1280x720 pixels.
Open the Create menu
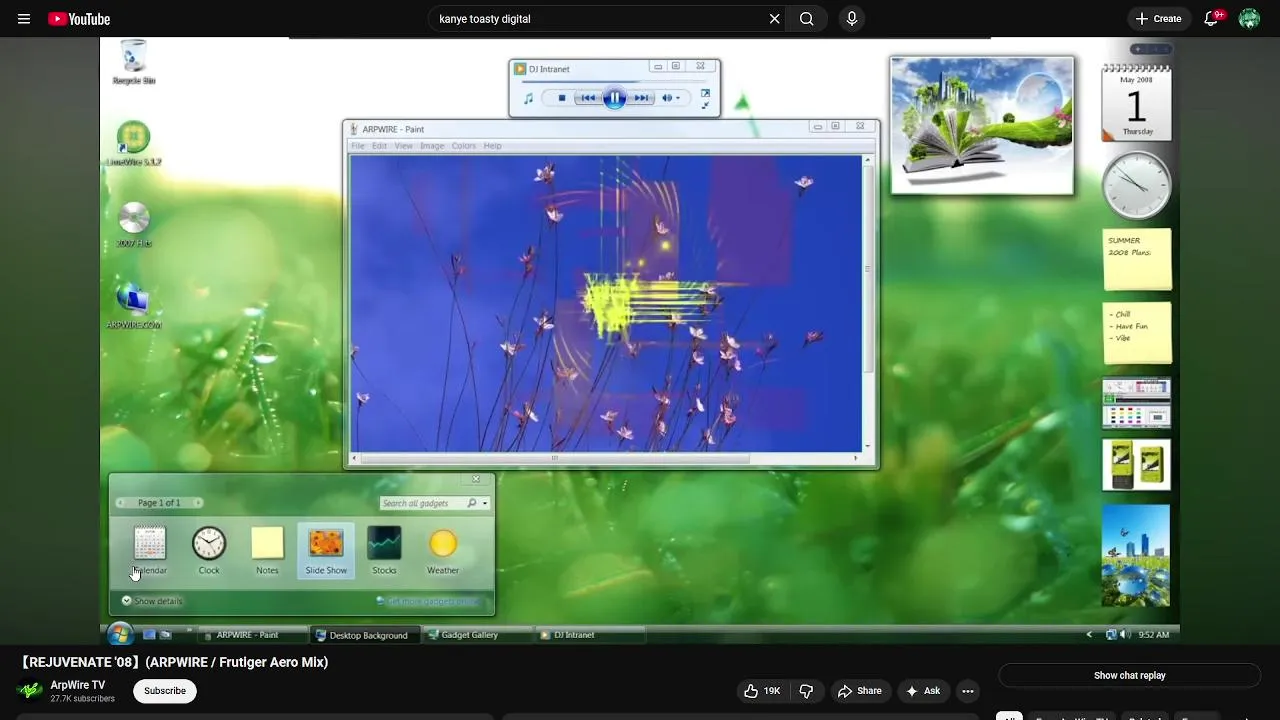[1158, 19]
